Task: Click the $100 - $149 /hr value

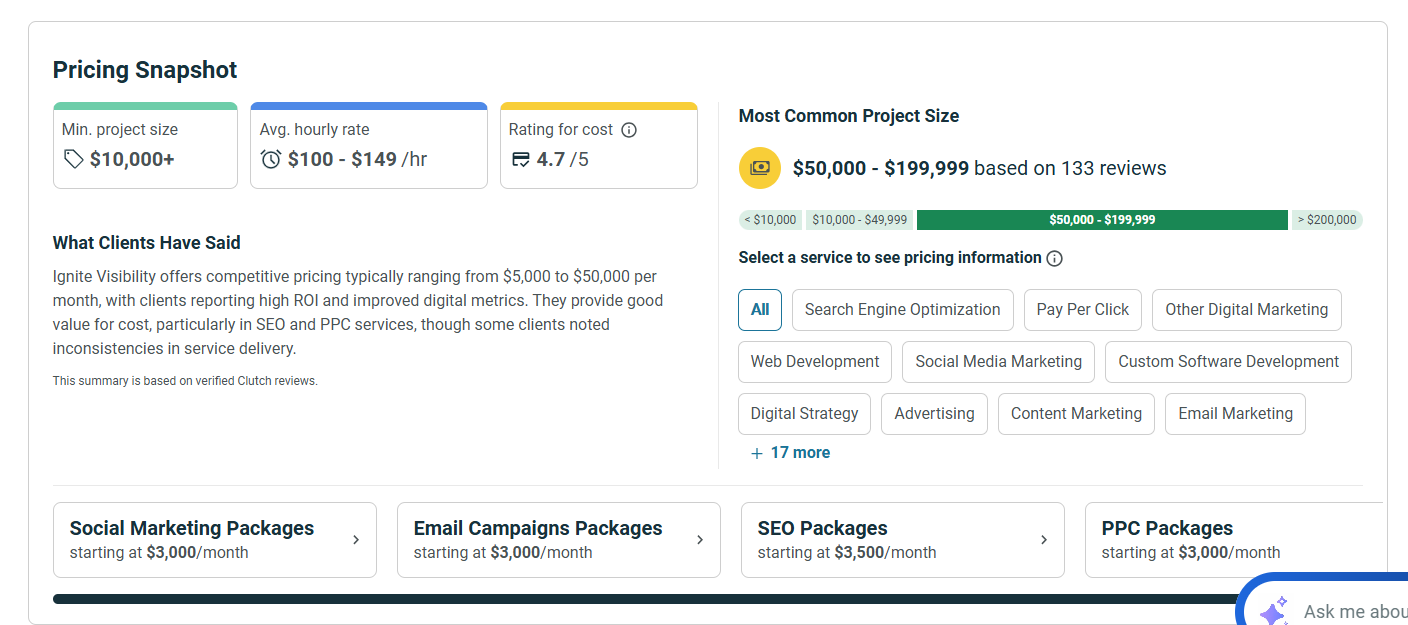Action: point(357,159)
